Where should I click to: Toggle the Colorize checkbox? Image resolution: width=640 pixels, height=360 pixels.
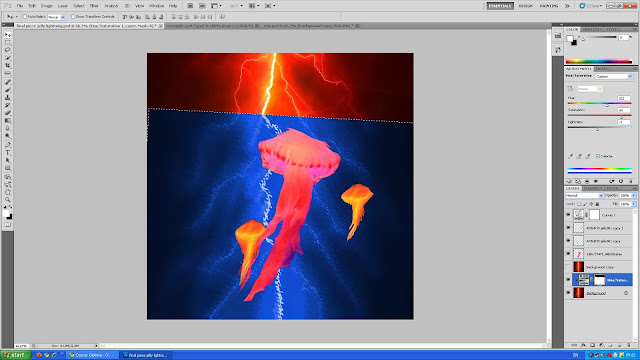tap(598, 156)
